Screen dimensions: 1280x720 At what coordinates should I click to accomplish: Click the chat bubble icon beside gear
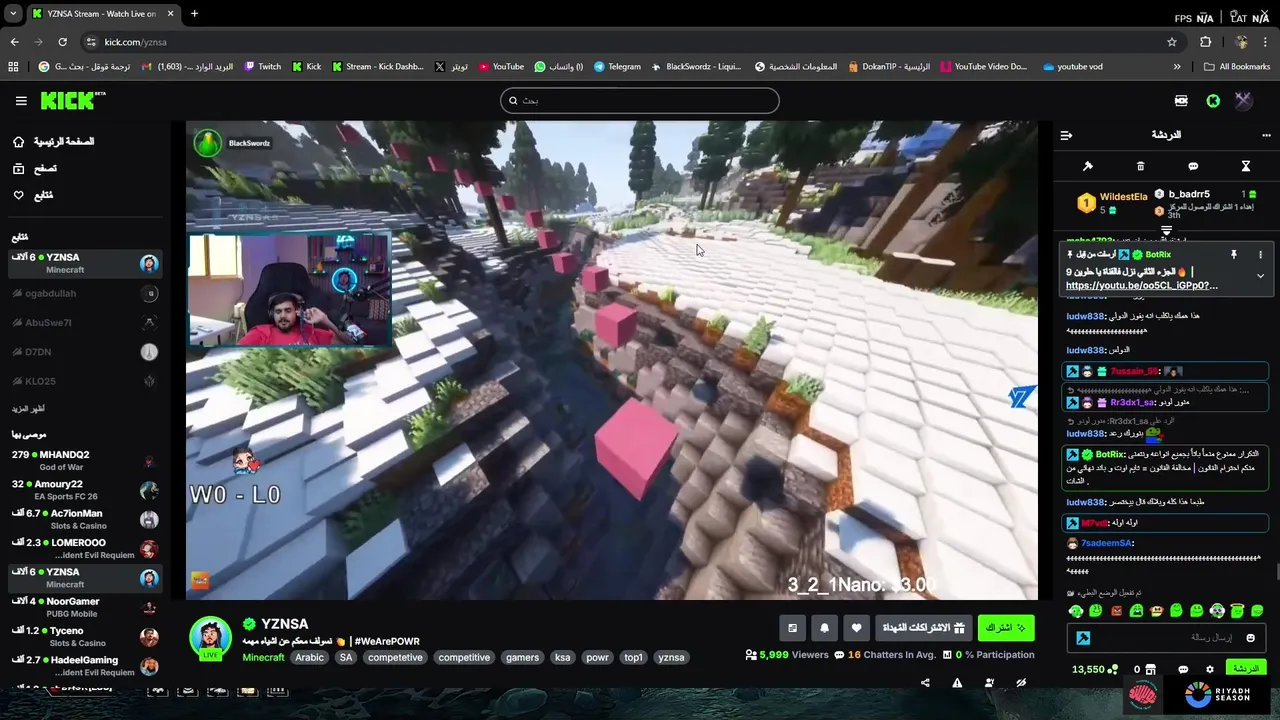coord(1183,670)
